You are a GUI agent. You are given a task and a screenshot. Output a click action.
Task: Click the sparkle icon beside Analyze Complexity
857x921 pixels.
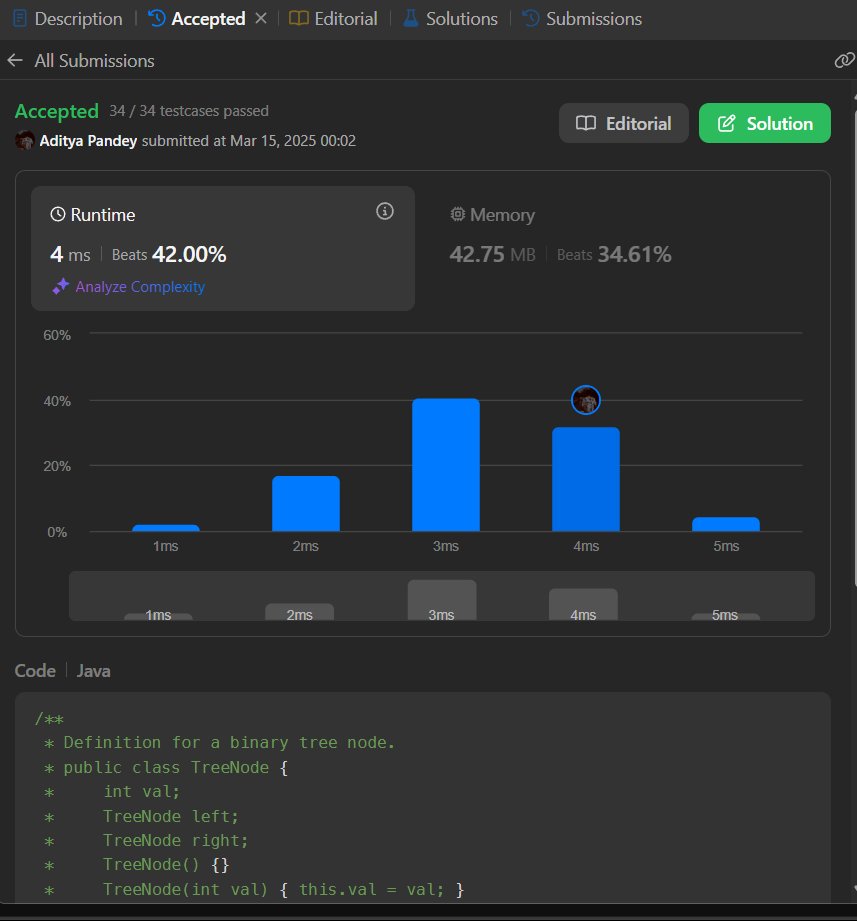[x=61, y=287]
